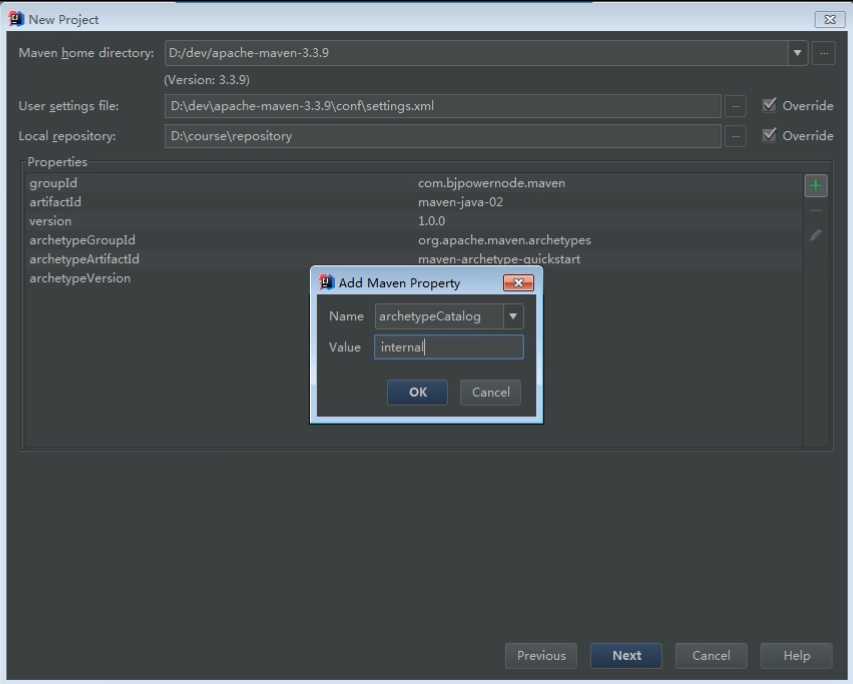Click value 1.0.0
The image size is (853, 684).
[x=431, y=221]
